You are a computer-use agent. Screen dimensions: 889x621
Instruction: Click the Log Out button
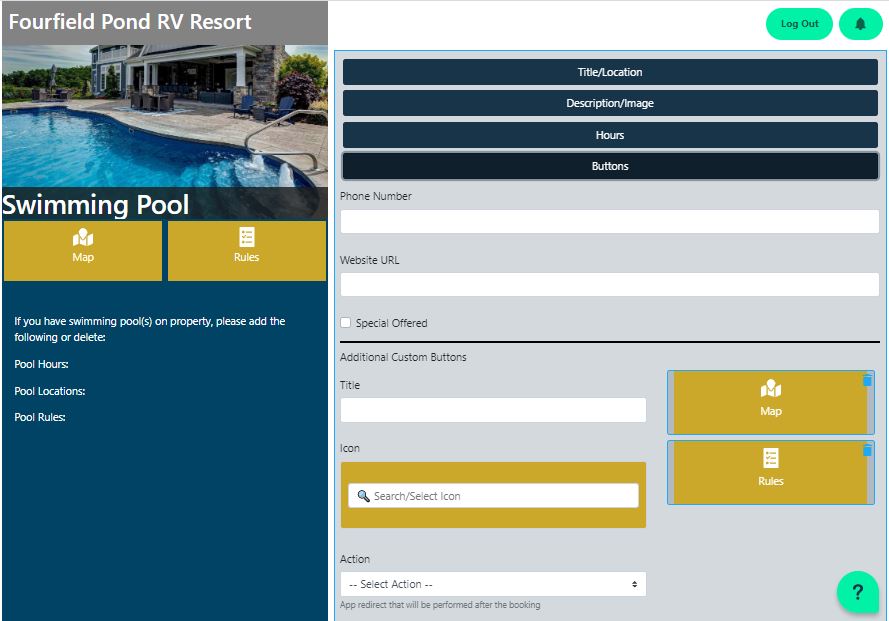[x=799, y=24]
